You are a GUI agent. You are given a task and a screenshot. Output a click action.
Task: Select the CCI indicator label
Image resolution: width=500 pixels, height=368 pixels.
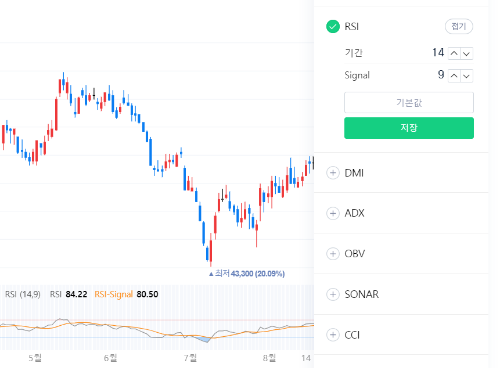(352, 335)
